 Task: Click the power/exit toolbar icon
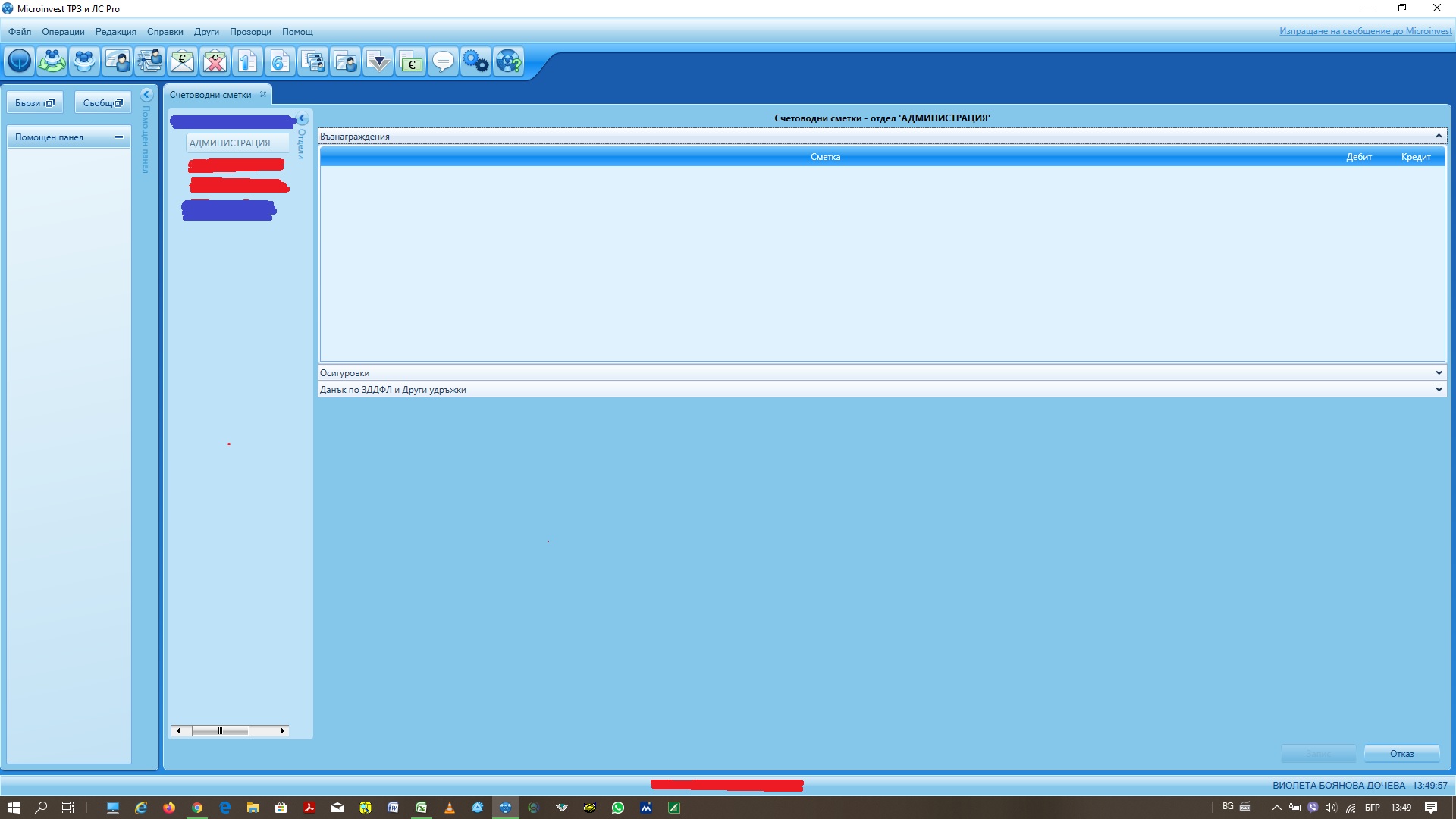[20, 61]
